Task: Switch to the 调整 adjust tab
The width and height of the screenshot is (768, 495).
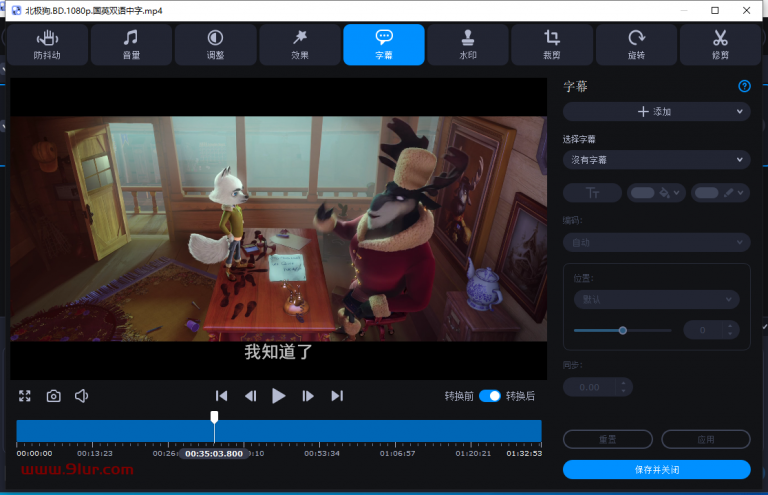Action: click(x=216, y=45)
